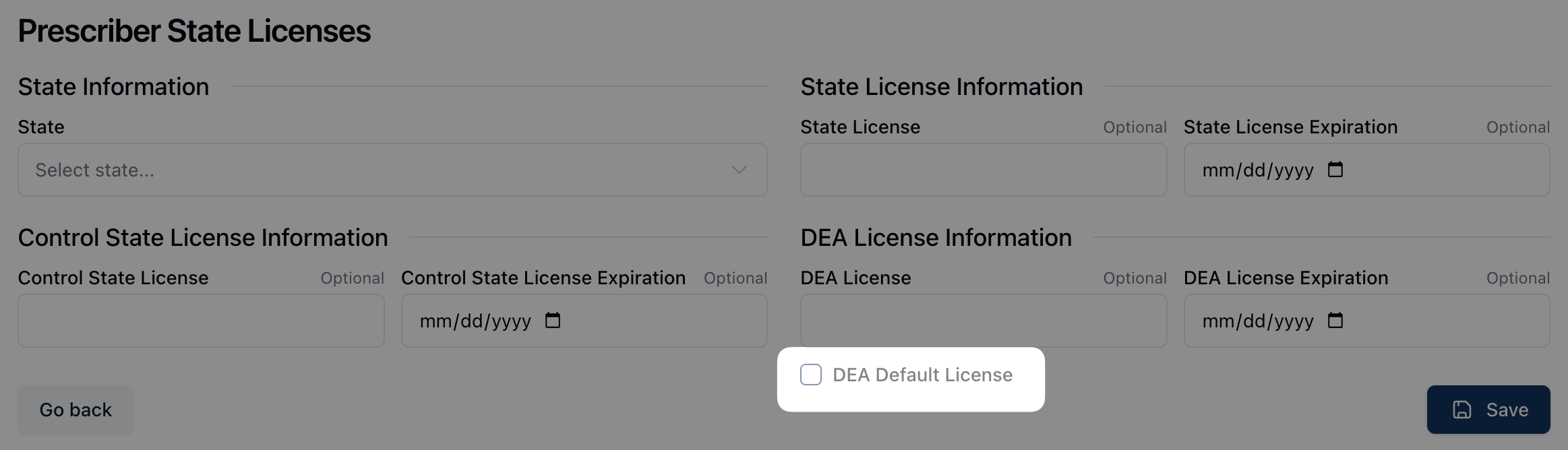Focus the DEA License text field
This screenshot has width=1568, height=450.
tap(983, 321)
